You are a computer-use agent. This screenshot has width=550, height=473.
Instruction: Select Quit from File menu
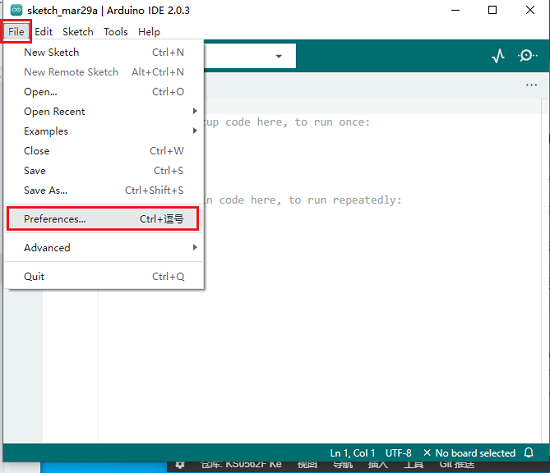pos(103,276)
